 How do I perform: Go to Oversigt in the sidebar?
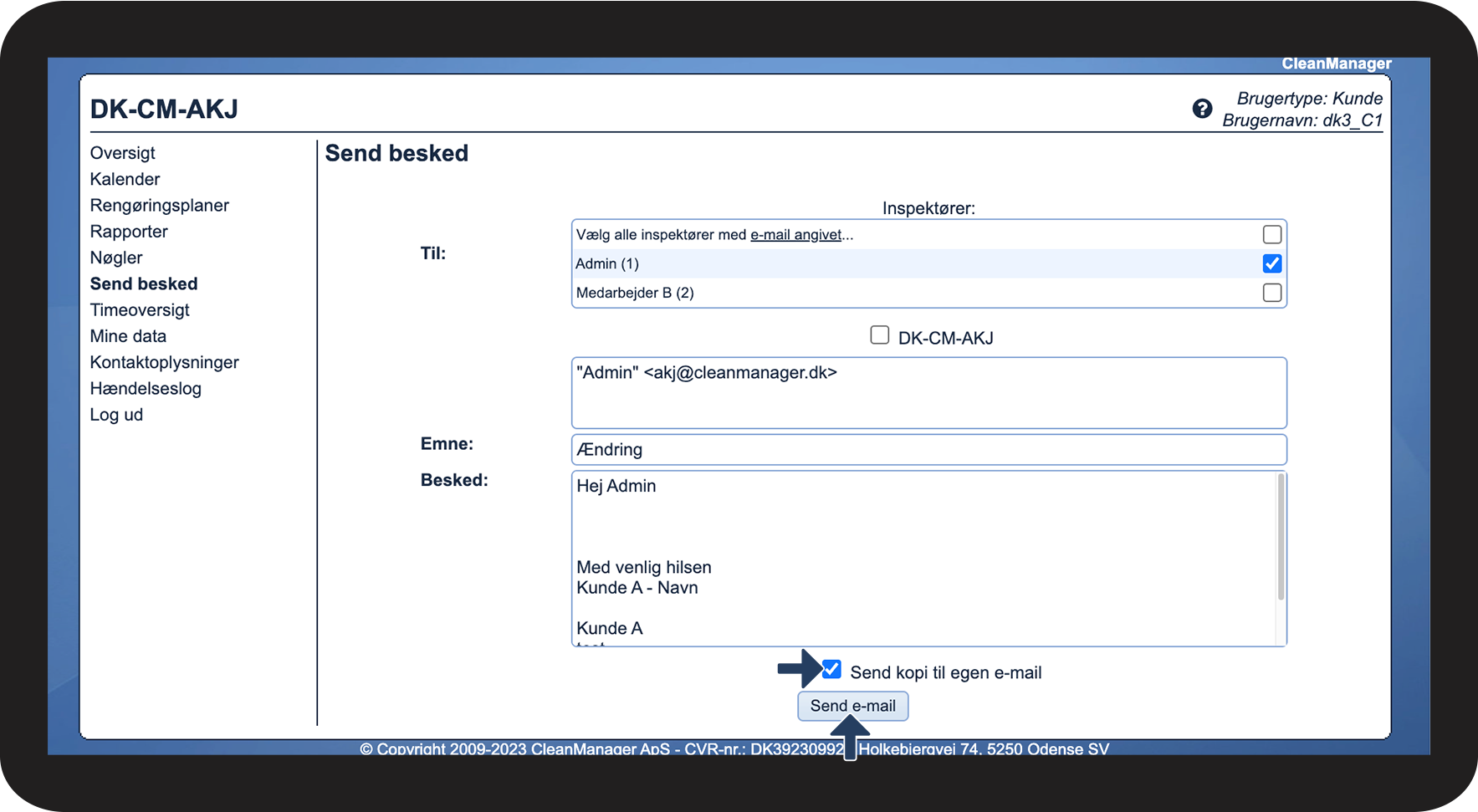point(123,153)
